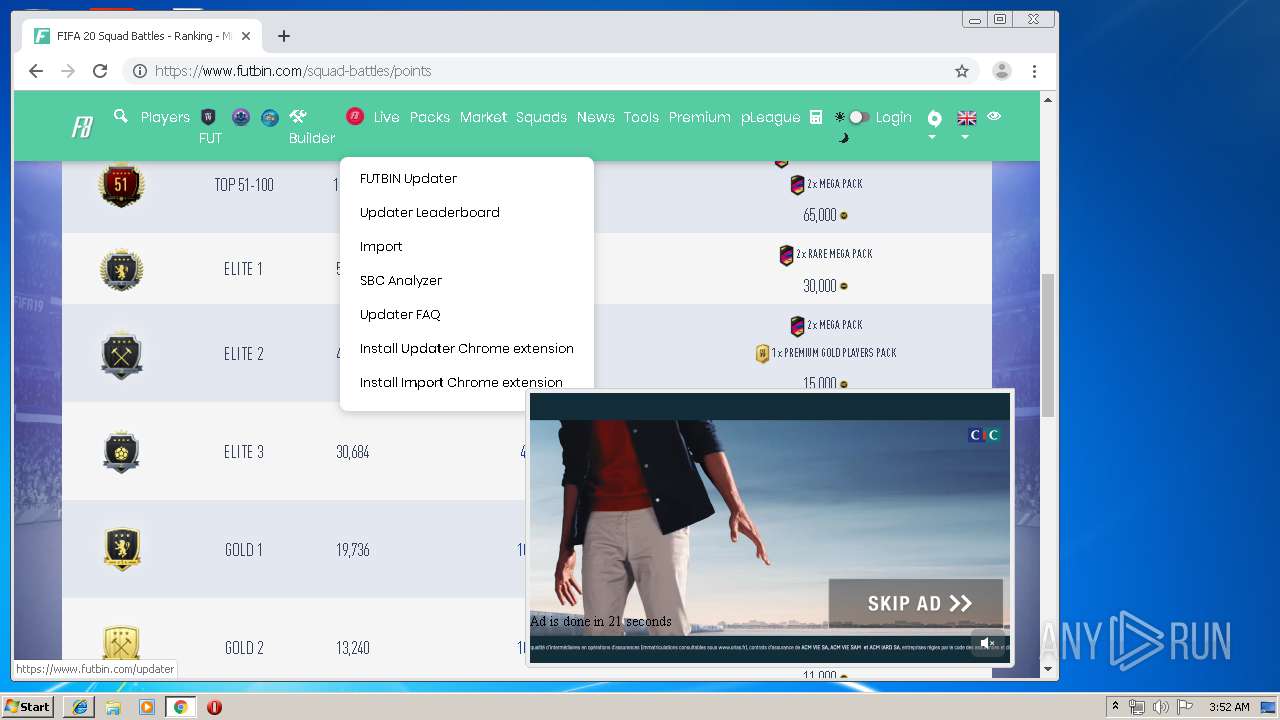Click the red round icon beside Live
Image resolution: width=1280 pixels, height=720 pixels.
[355, 116]
